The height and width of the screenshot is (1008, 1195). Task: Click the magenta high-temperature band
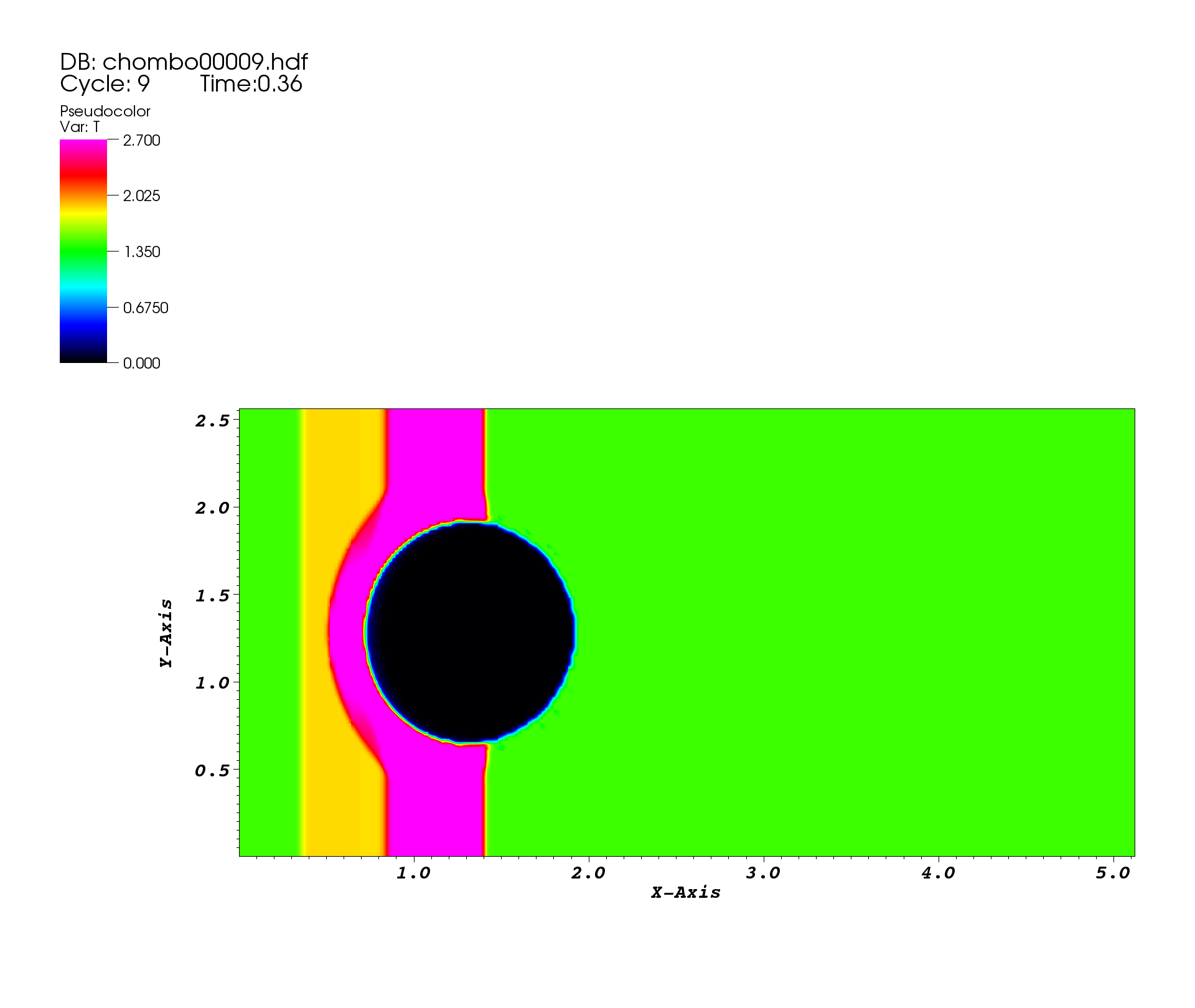click(x=436, y=461)
